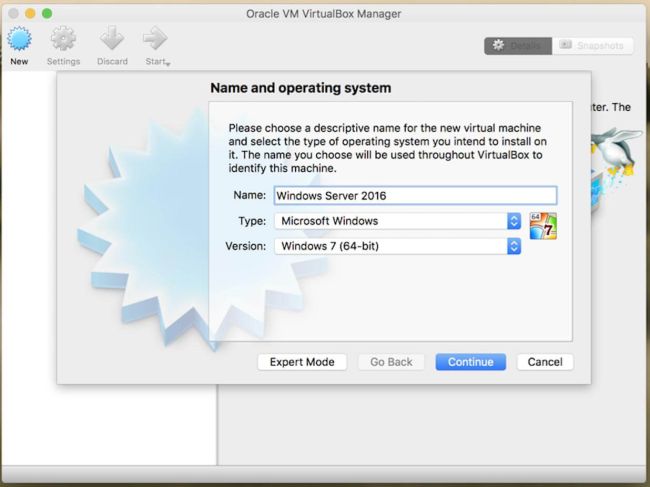Open the Type dropdown Microsoft Windows
Image resolution: width=650 pixels, height=487 pixels.
pos(398,221)
